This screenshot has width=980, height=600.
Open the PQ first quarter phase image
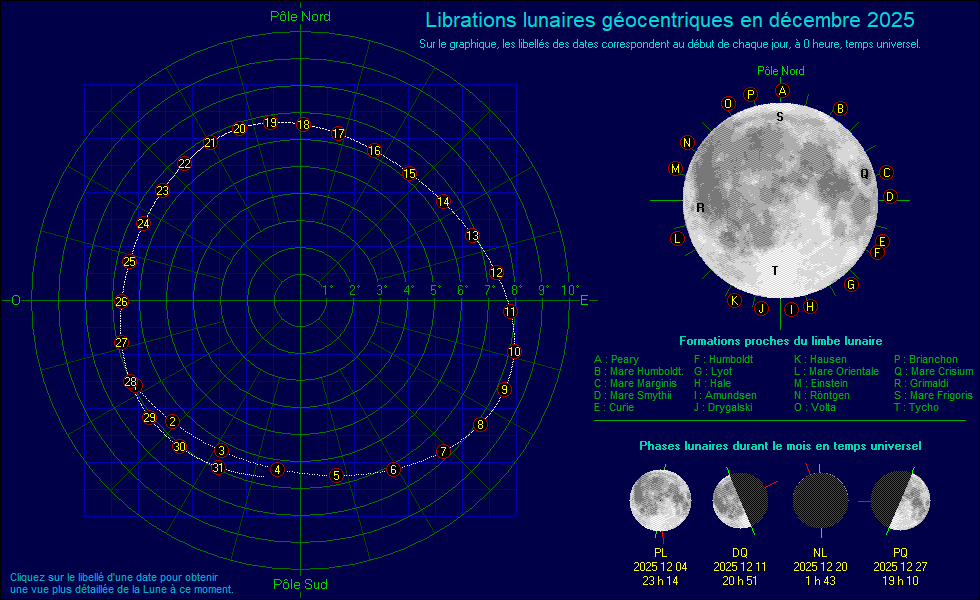(900, 499)
